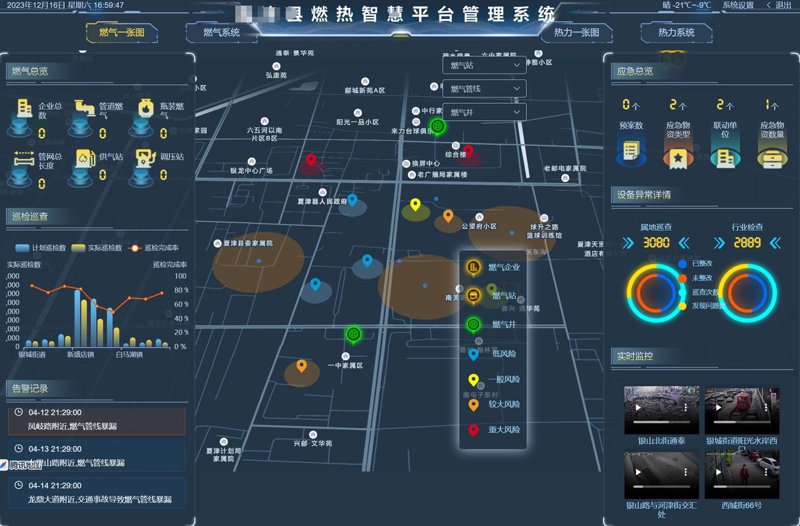Toggle 低风险 in the map legend
The width and height of the screenshot is (800, 526).
[493, 354]
